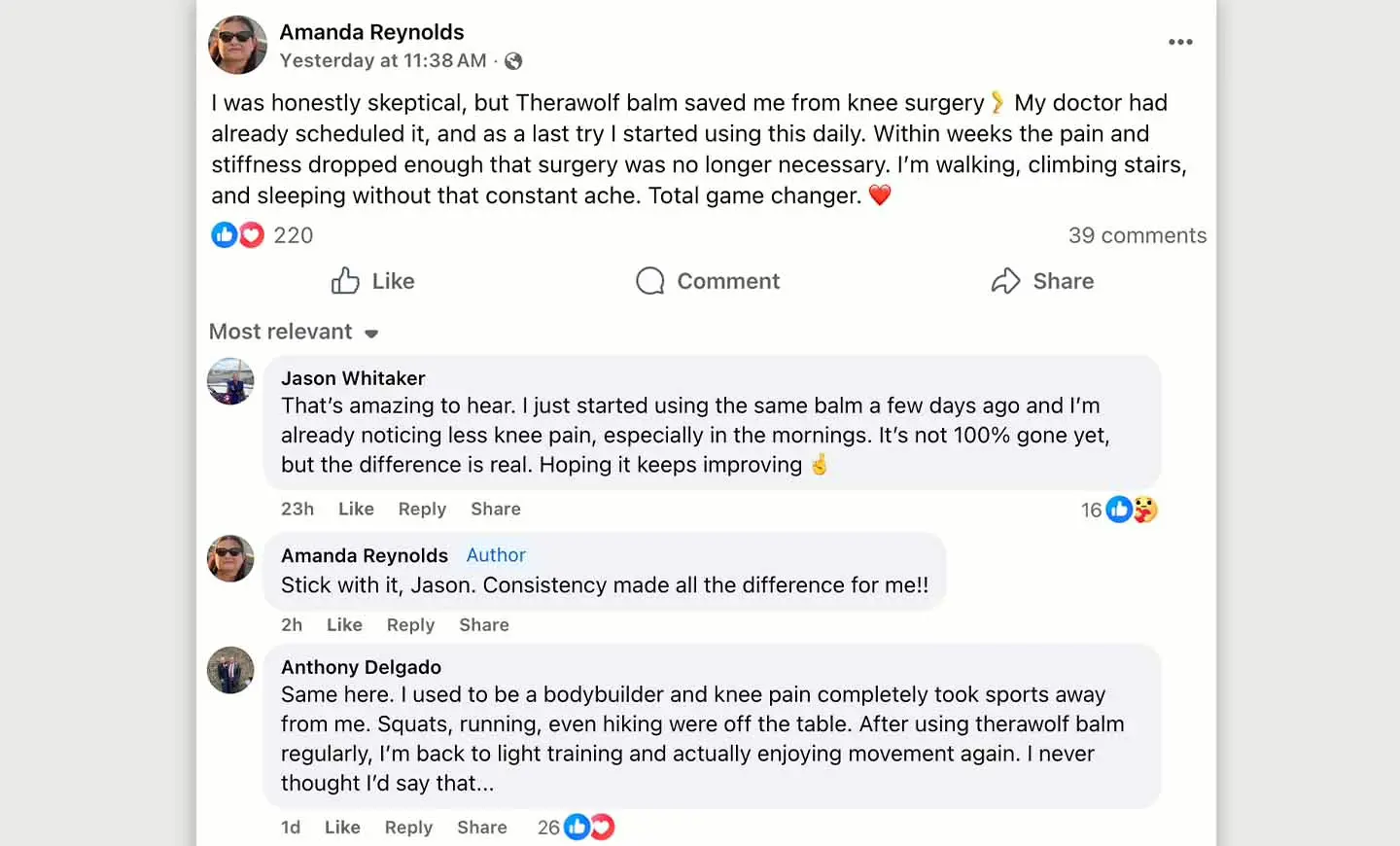Click the Like thumbs-up icon on post
1400x846 pixels.
[345, 281]
